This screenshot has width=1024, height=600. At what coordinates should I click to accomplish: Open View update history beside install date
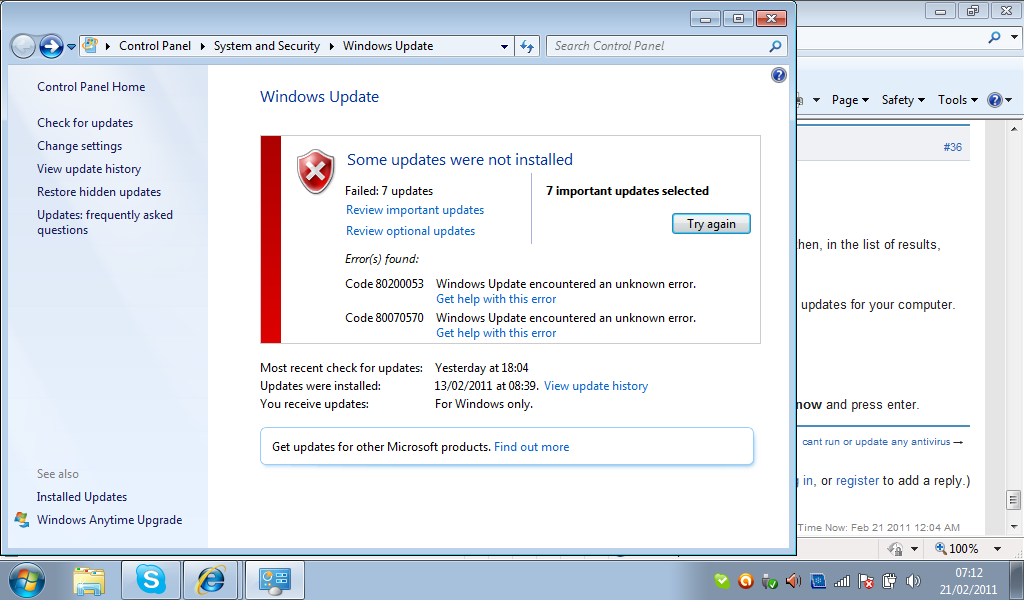tap(596, 386)
